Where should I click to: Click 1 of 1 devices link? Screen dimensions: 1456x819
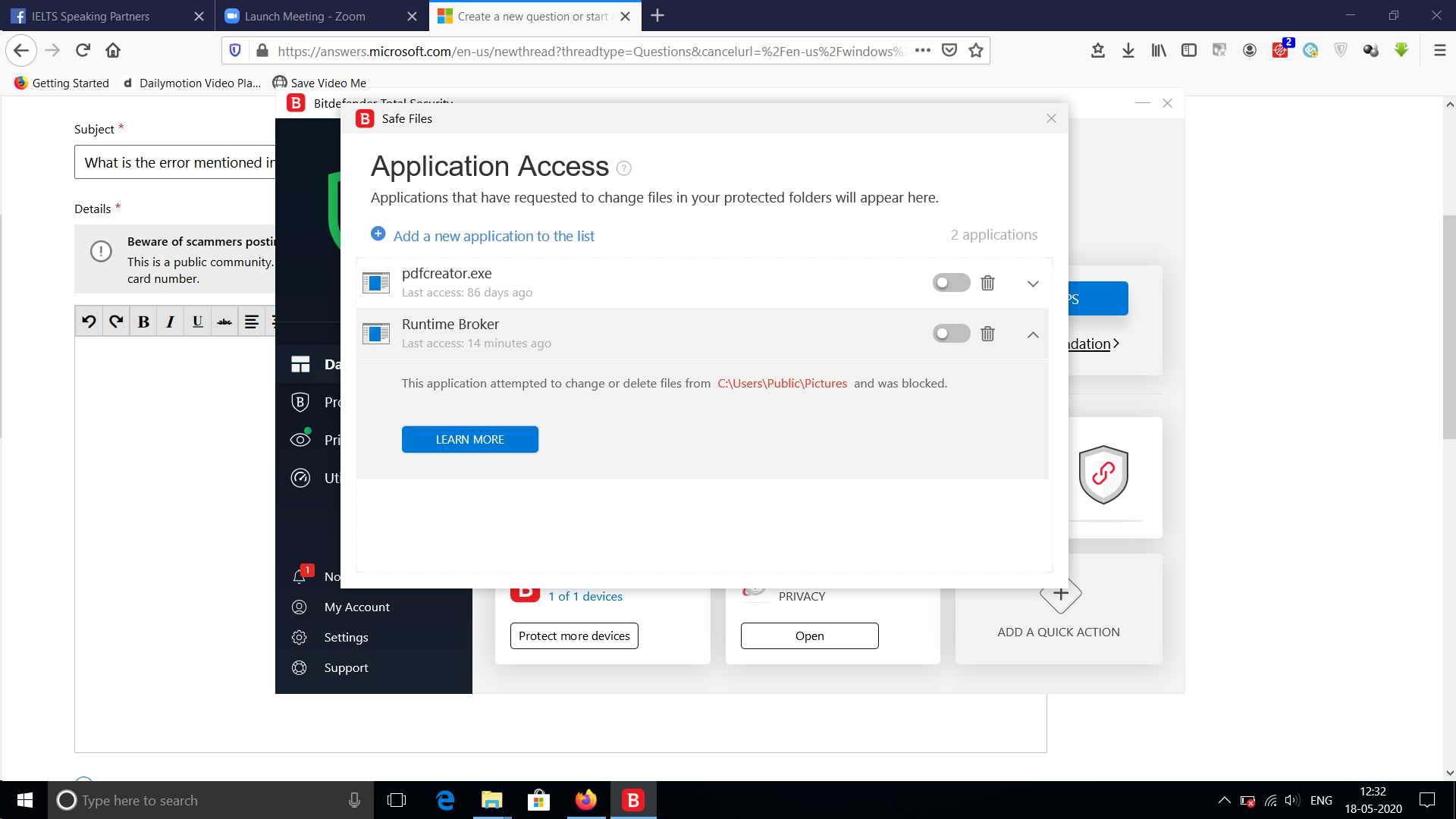[x=585, y=597]
